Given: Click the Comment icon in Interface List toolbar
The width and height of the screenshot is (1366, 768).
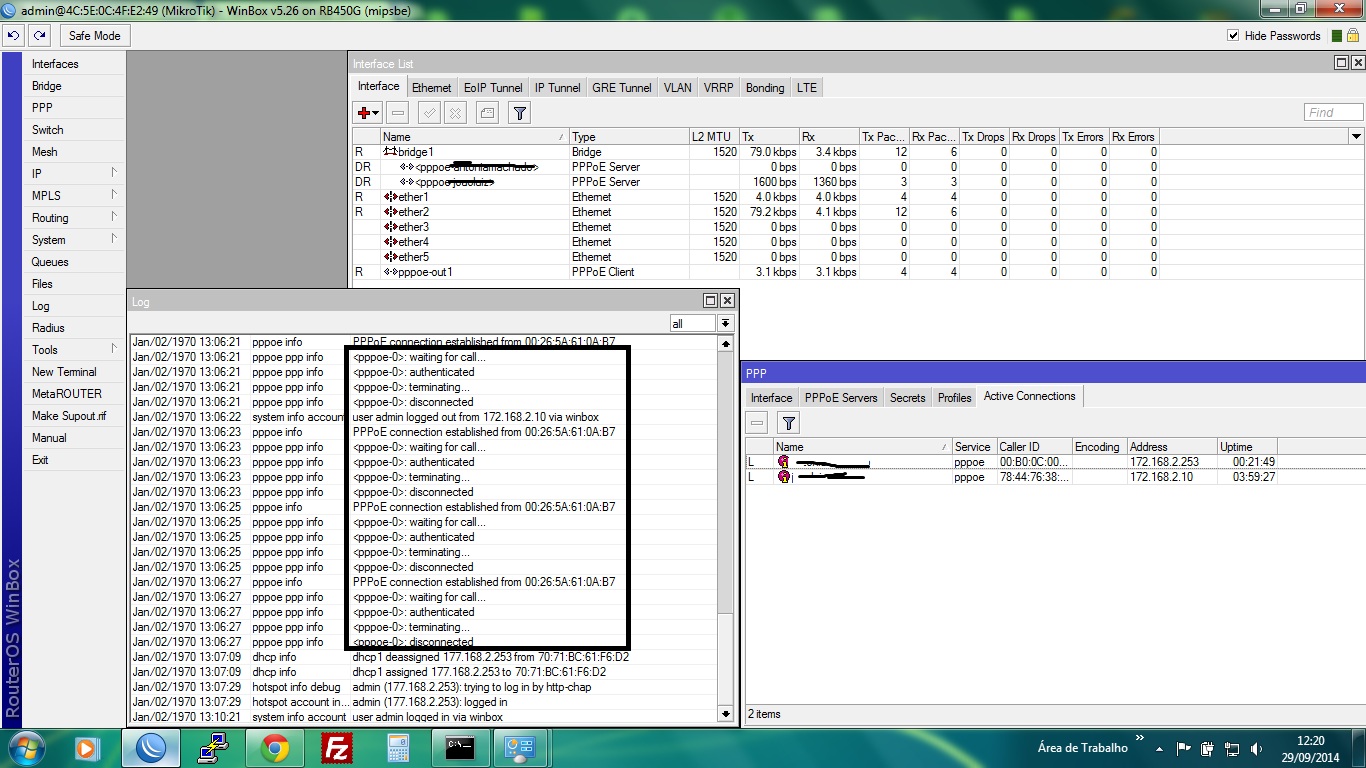Looking at the screenshot, I should tap(486, 113).
